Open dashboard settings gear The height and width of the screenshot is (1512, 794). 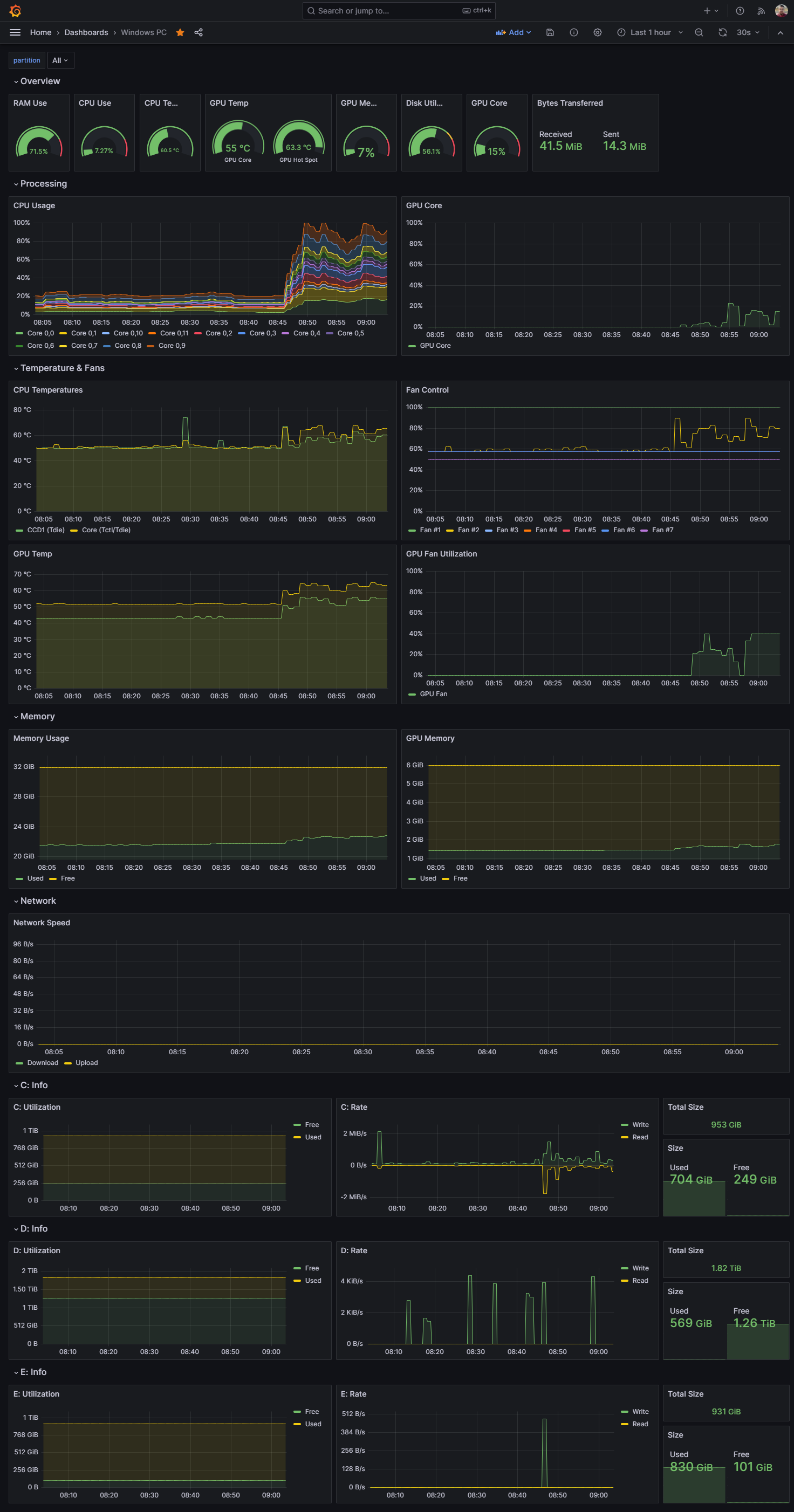point(597,32)
